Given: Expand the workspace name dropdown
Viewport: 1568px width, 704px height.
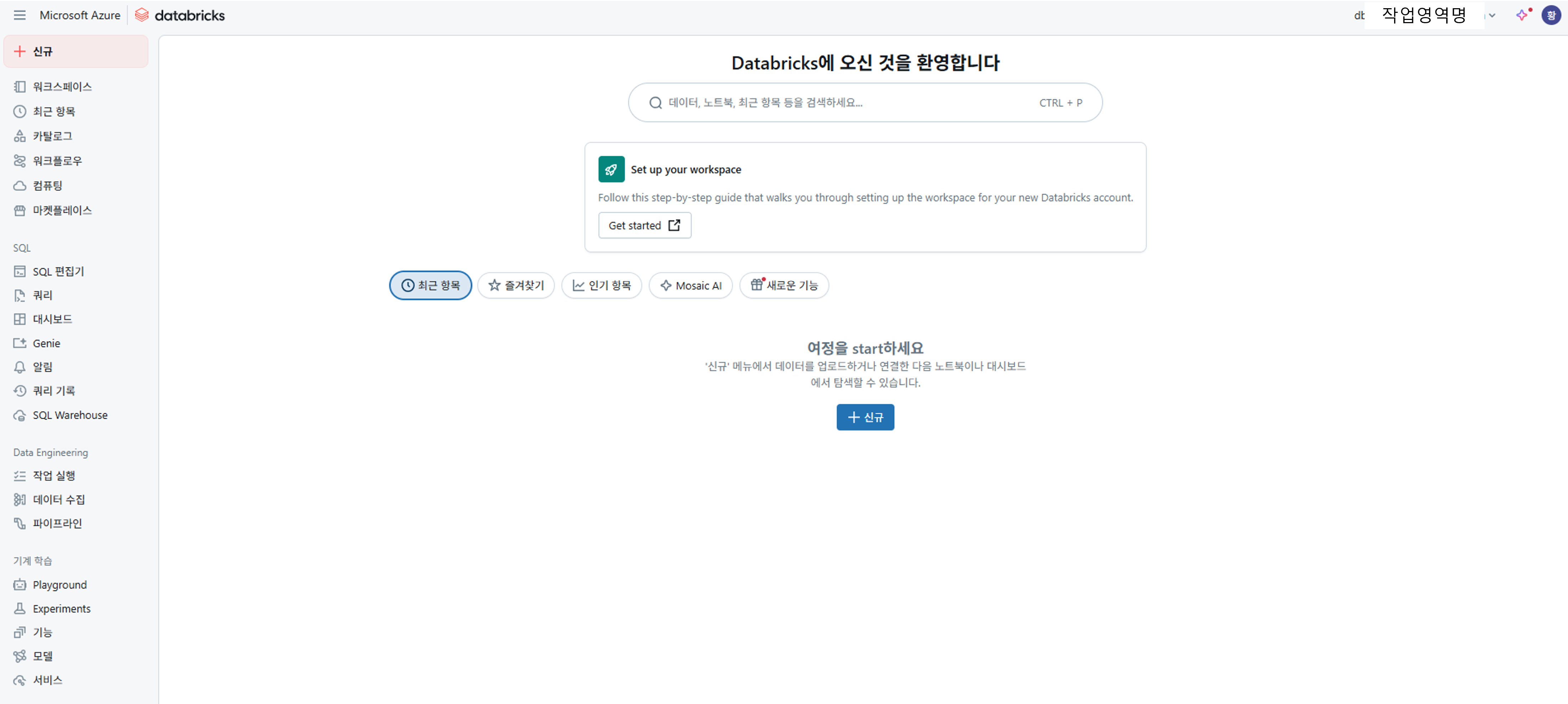Looking at the screenshot, I should click(1492, 16).
